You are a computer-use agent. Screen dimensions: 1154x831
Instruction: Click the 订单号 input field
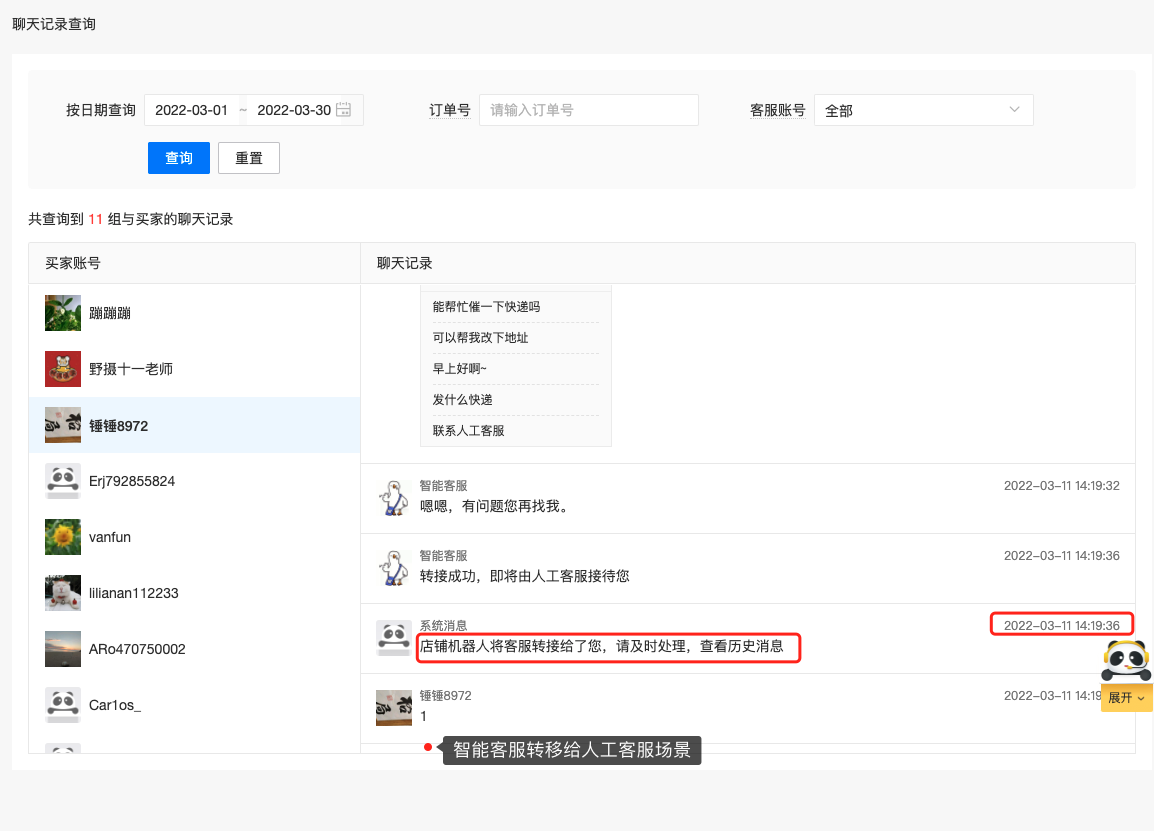[x=588, y=110]
